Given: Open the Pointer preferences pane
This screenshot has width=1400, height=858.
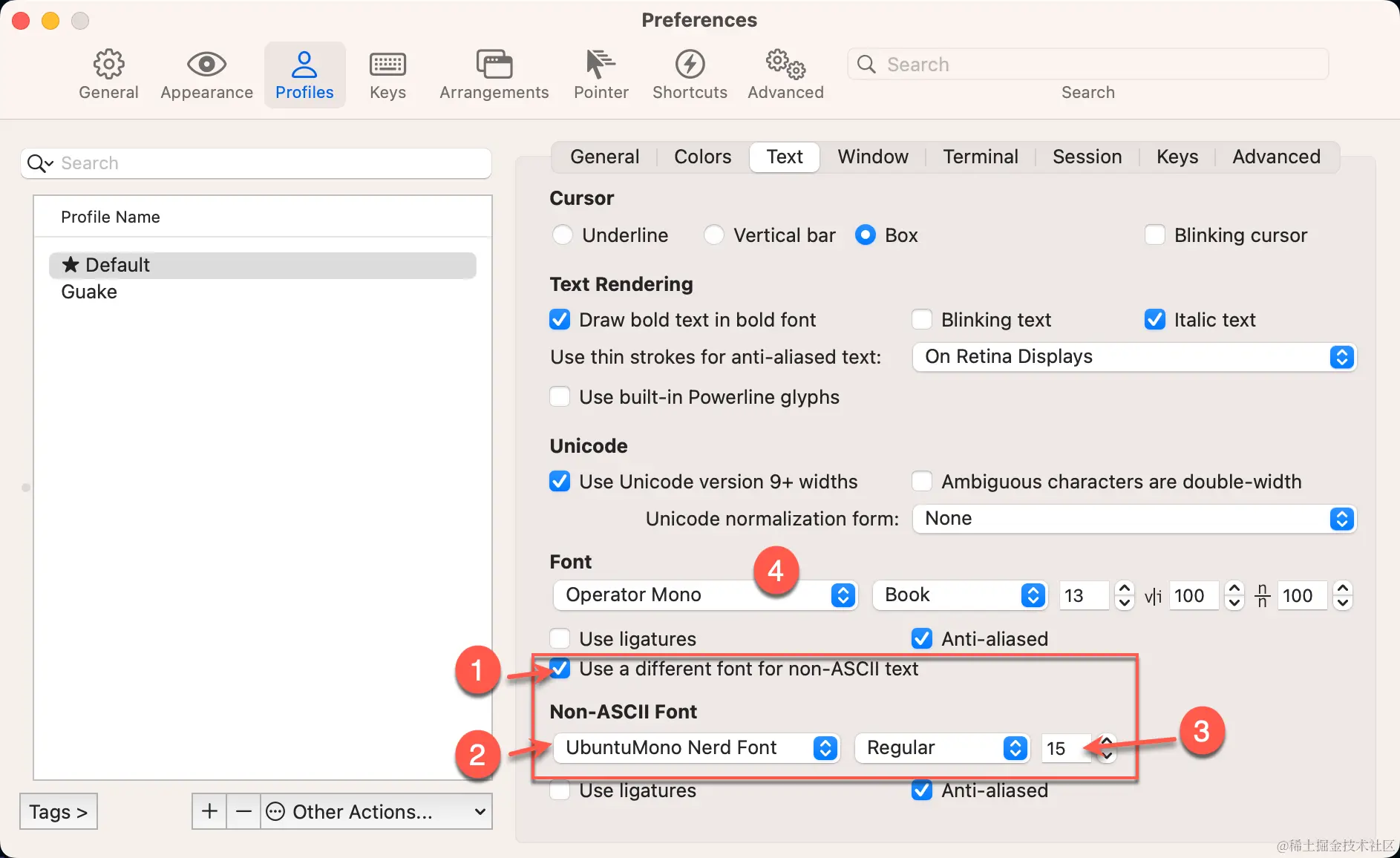Looking at the screenshot, I should tap(601, 74).
